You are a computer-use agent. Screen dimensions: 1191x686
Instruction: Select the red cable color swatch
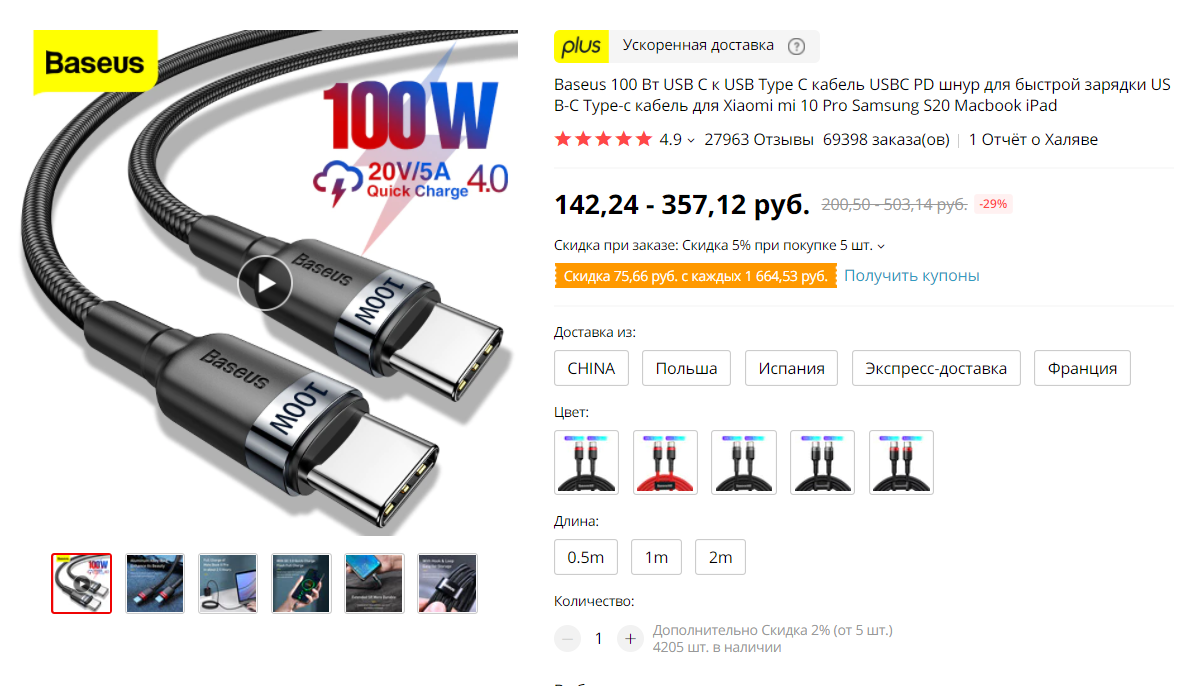665,463
